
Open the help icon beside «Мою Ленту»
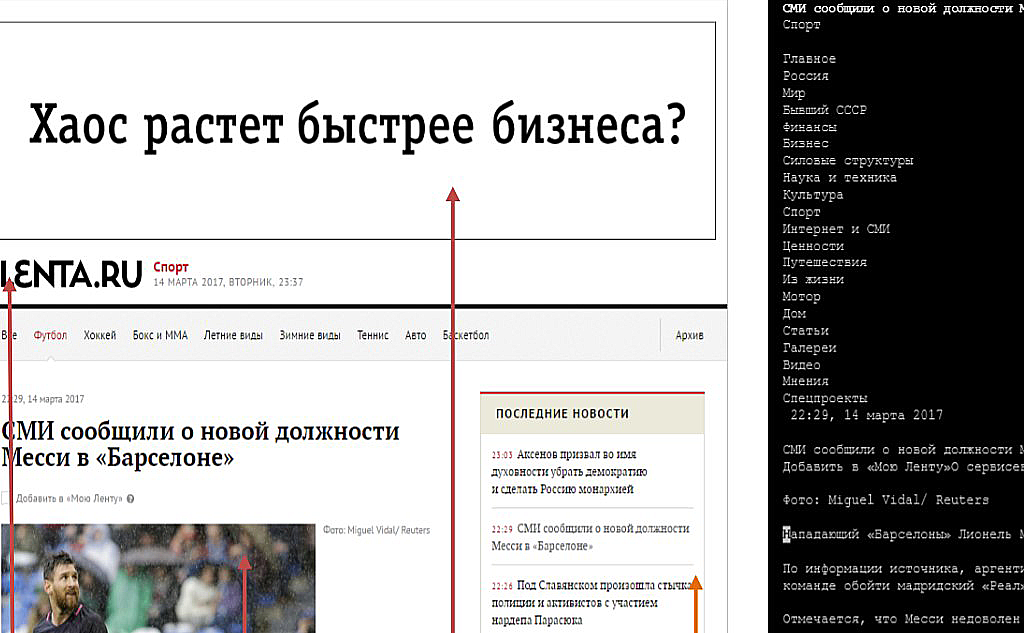pos(131,498)
